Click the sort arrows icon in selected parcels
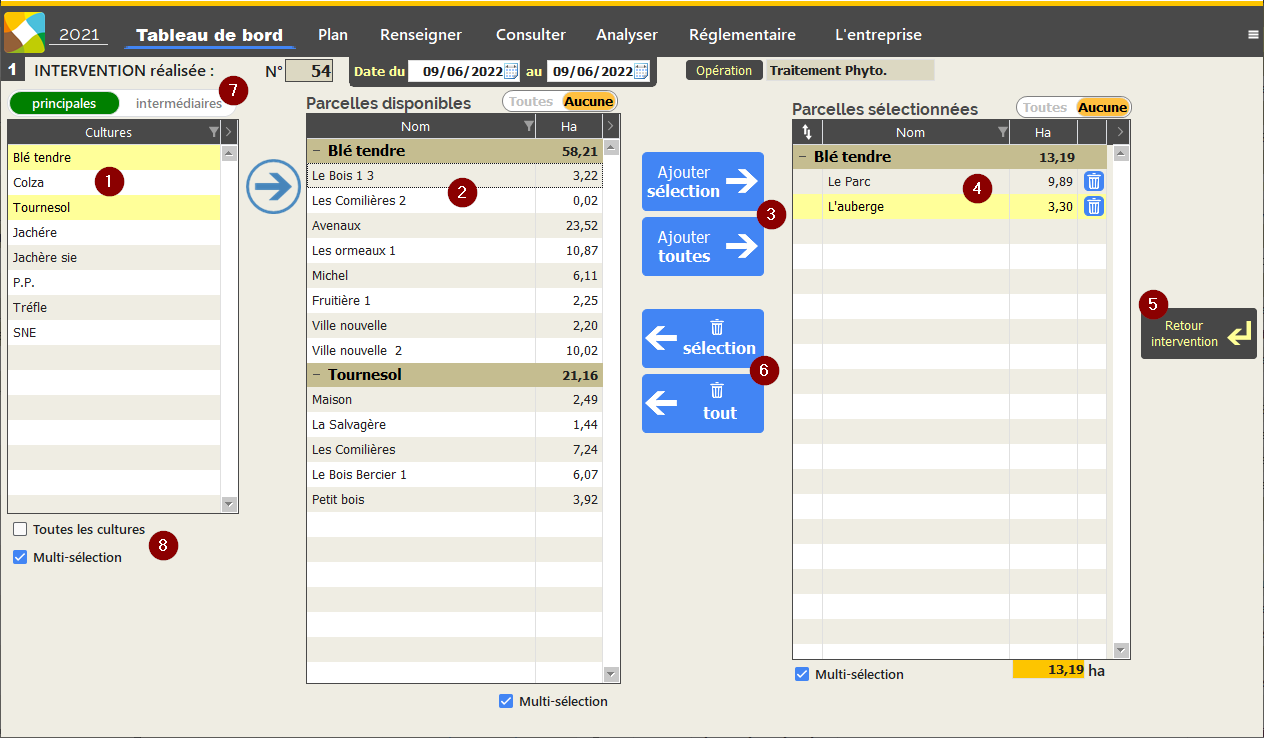 pyautogui.click(x=807, y=132)
